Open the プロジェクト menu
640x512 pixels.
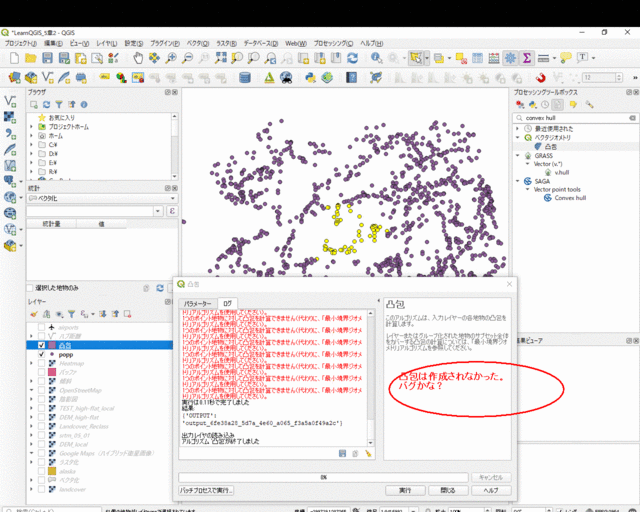20,43
